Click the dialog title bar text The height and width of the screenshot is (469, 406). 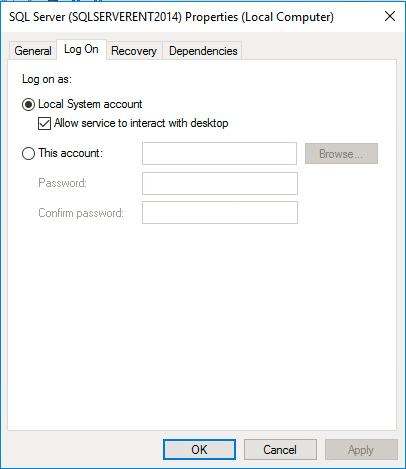point(171,17)
